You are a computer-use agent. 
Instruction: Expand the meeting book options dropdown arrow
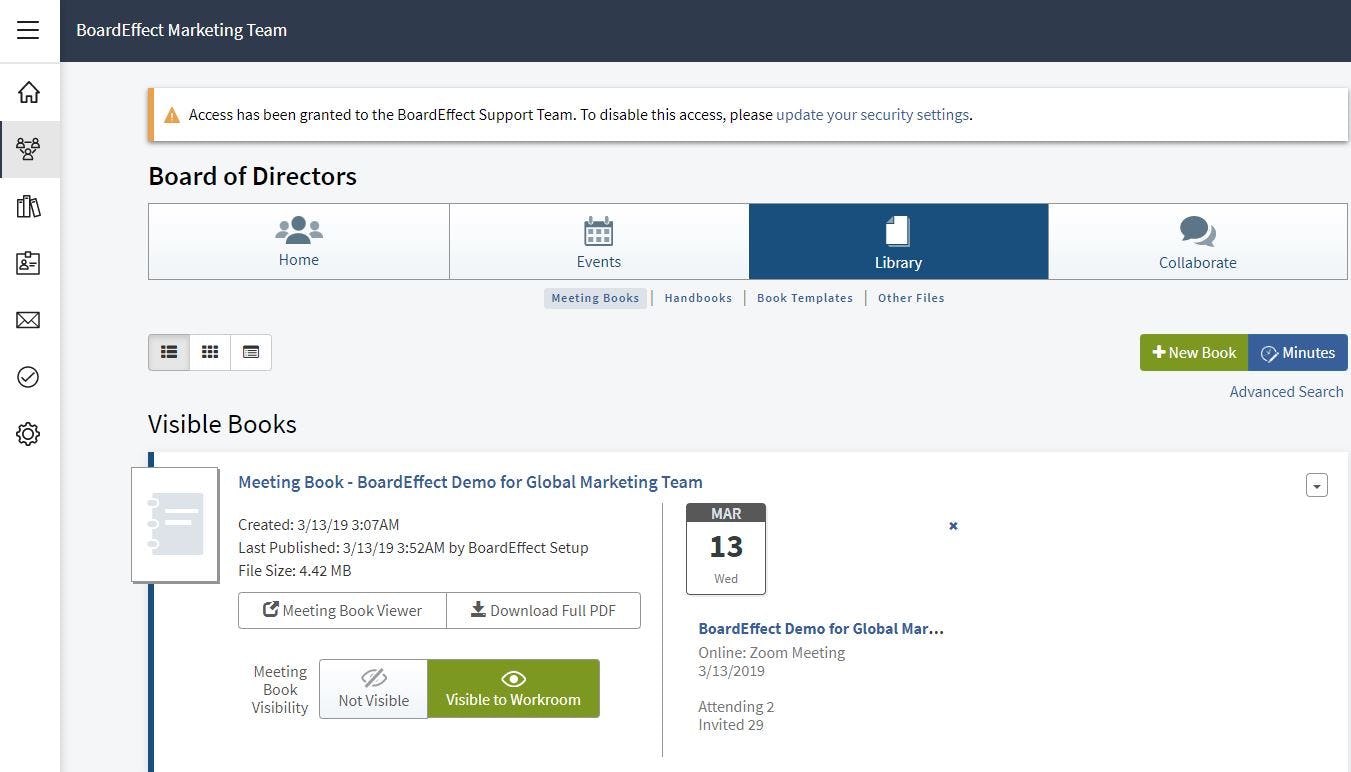pos(1316,485)
